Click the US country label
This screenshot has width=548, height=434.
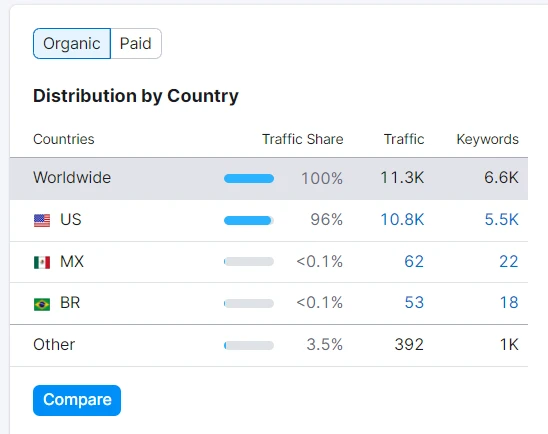tap(71, 220)
